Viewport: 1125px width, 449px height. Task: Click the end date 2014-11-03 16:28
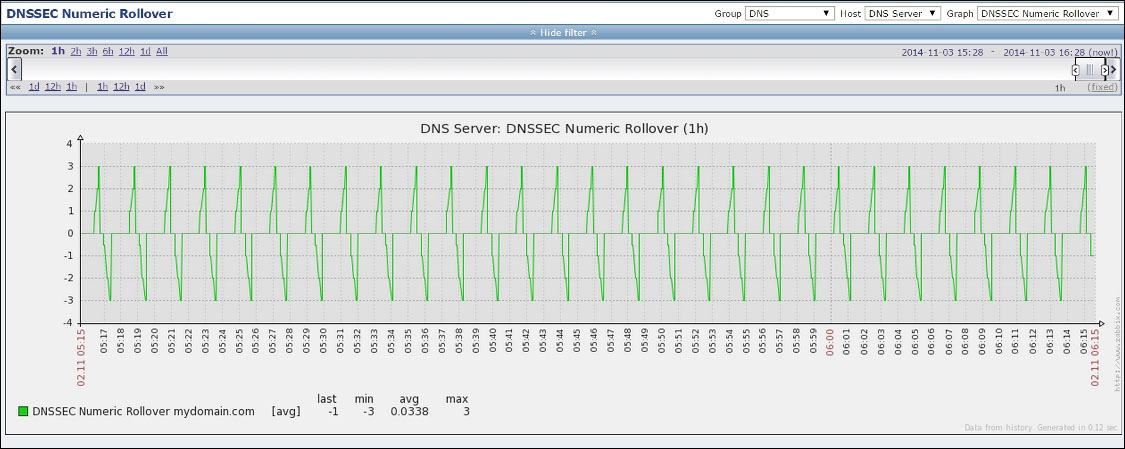(x=1044, y=51)
